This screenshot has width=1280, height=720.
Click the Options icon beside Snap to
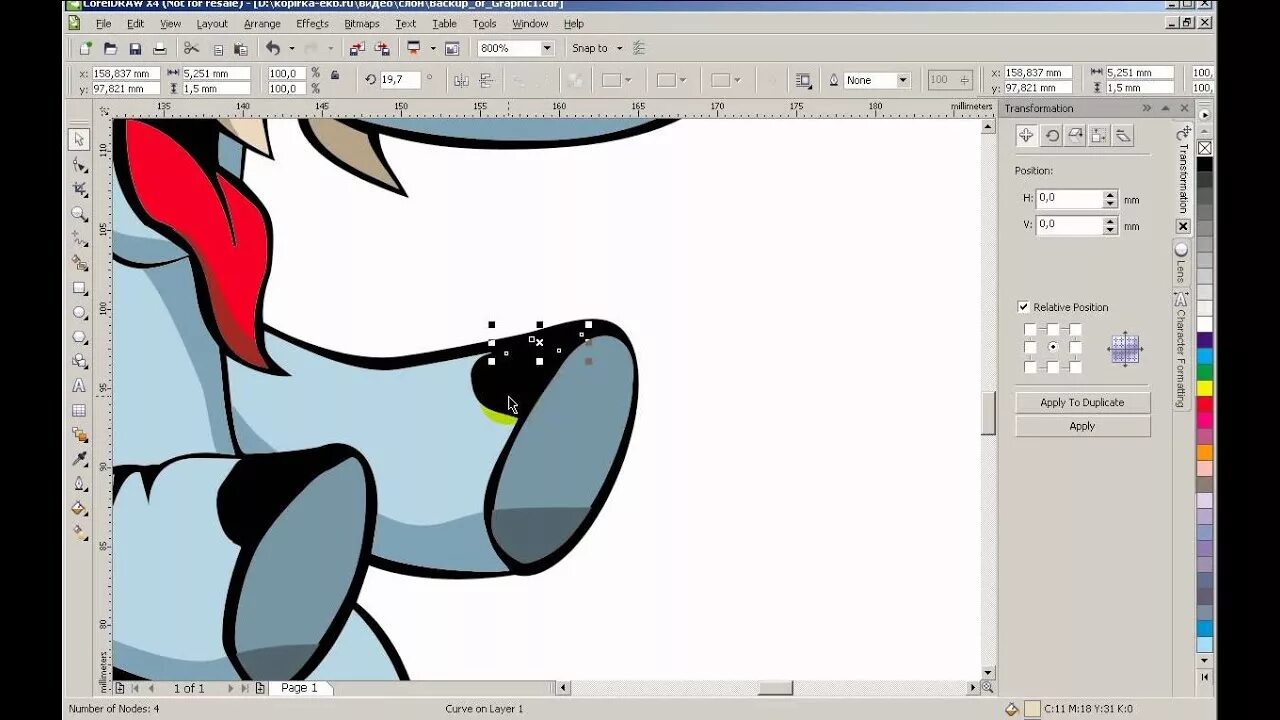(x=640, y=48)
